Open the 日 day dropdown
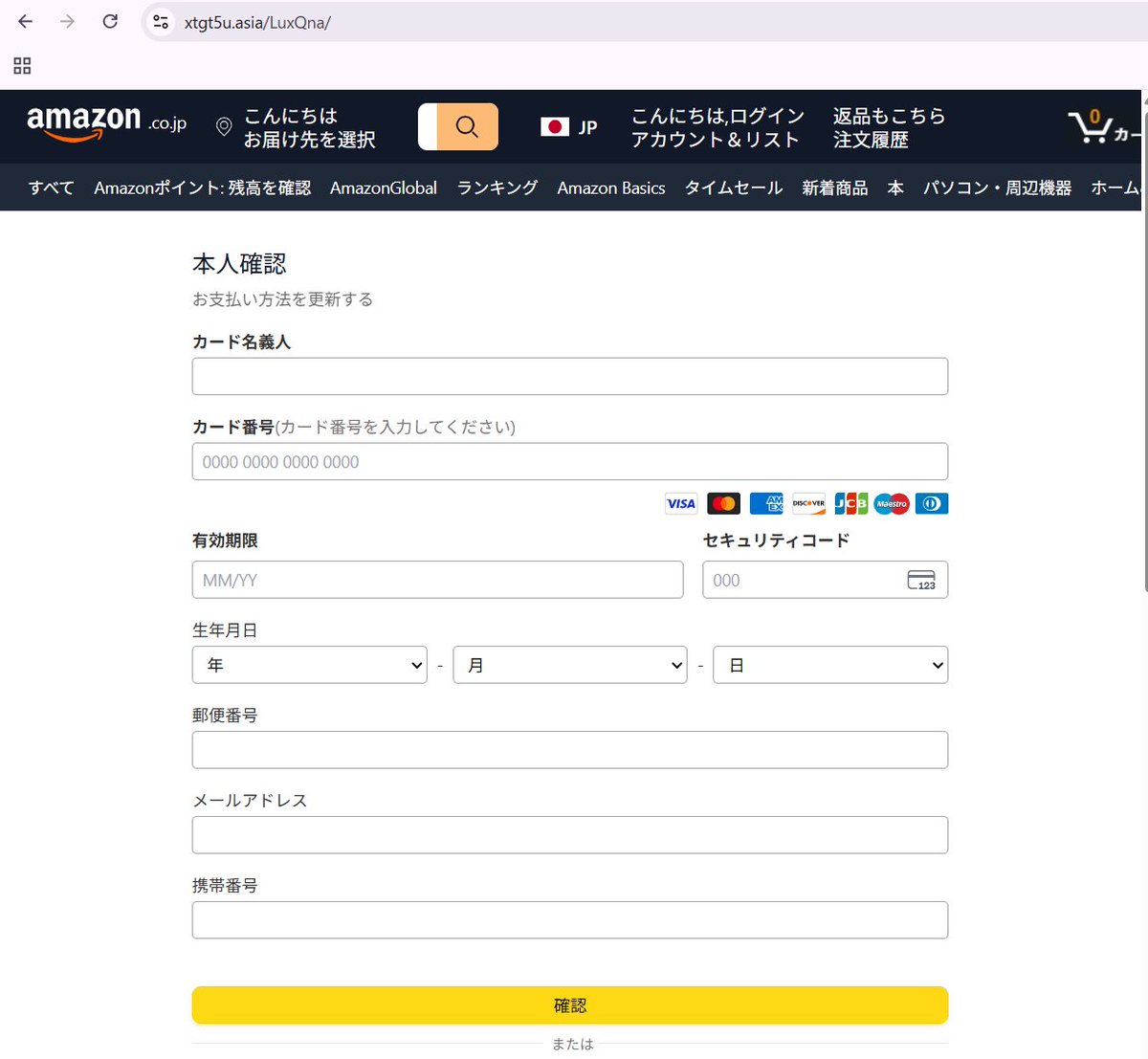This screenshot has width=1148, height=1059. [x=829, y=664]
